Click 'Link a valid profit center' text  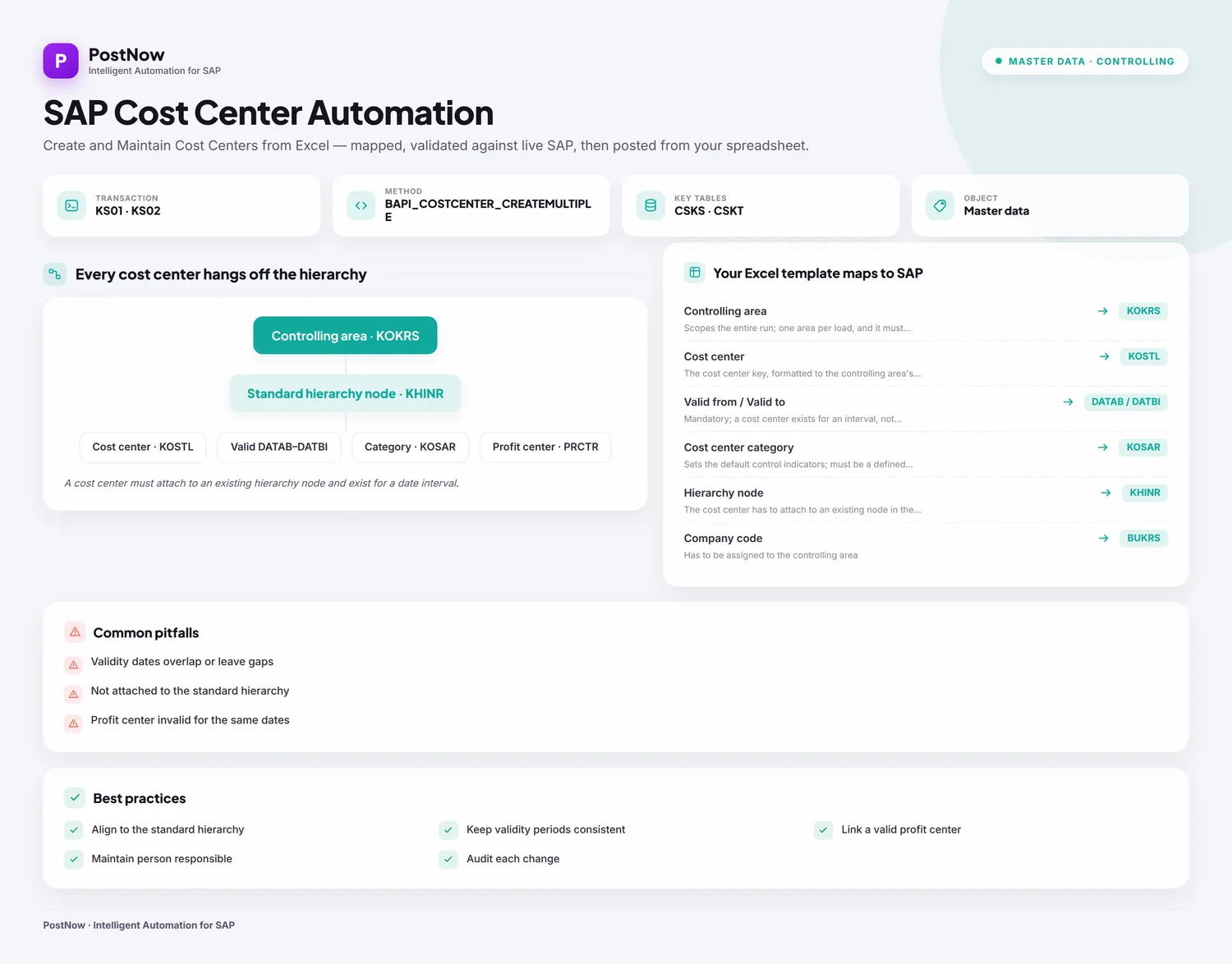(901, 829)
